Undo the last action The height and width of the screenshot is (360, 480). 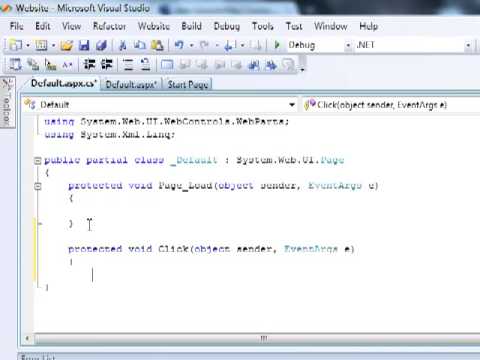click(x=179, y=45)
